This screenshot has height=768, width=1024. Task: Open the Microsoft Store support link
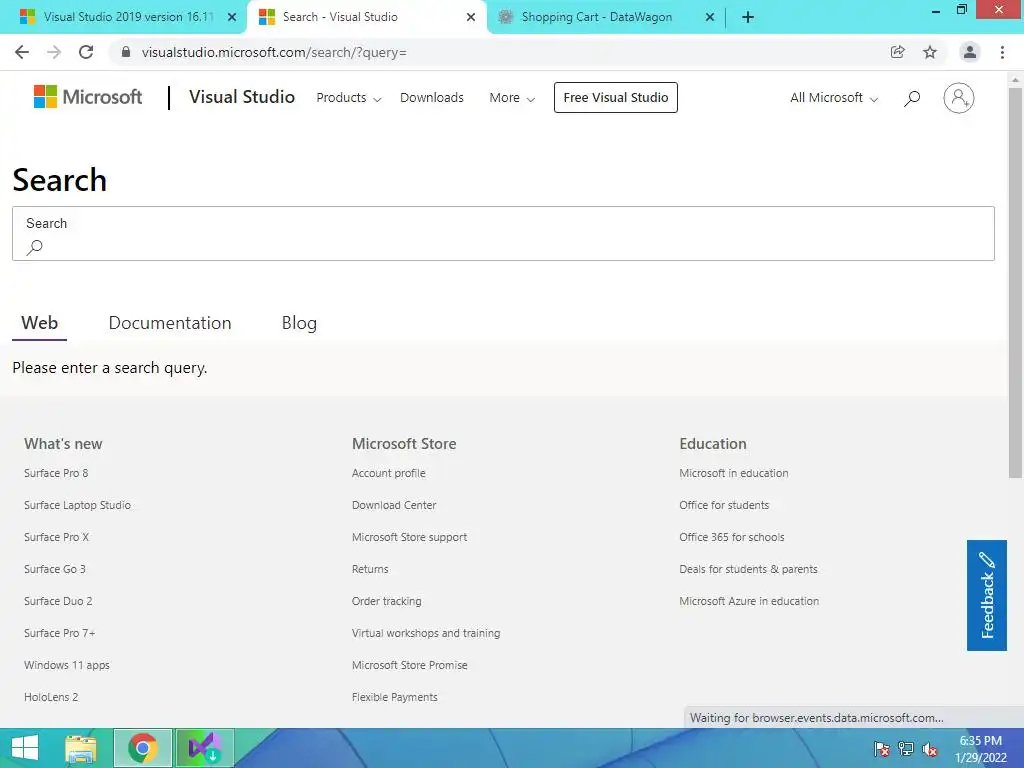409,537
